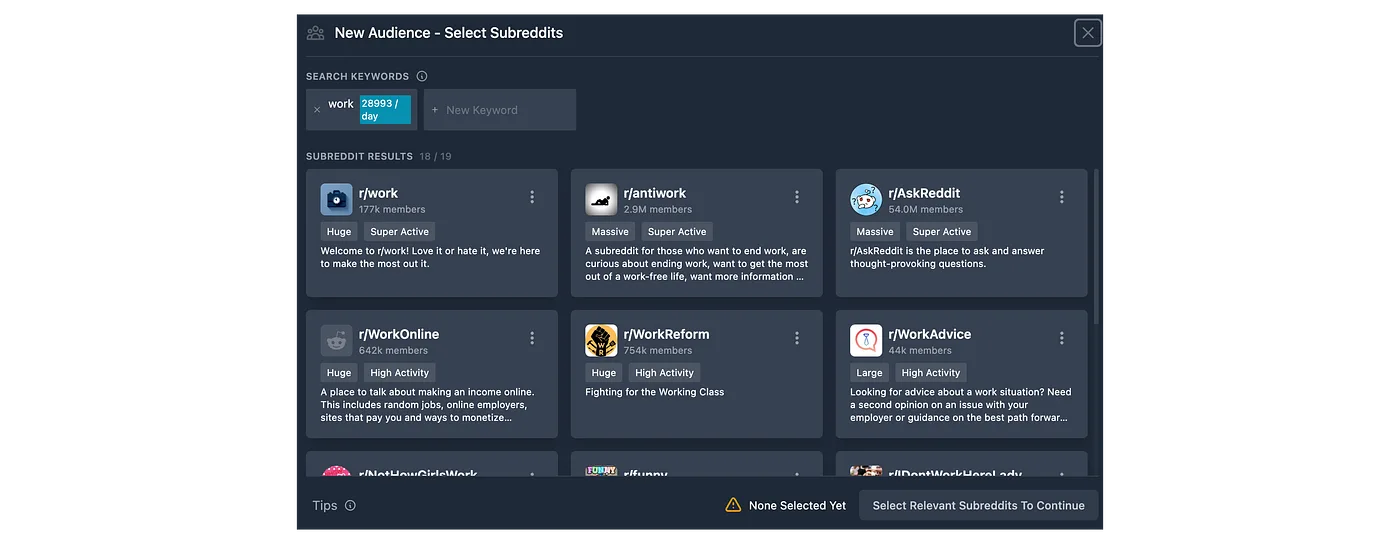Click the info icon beside Tips
This screenshot has height=544, width=1400.
point(350,506)
